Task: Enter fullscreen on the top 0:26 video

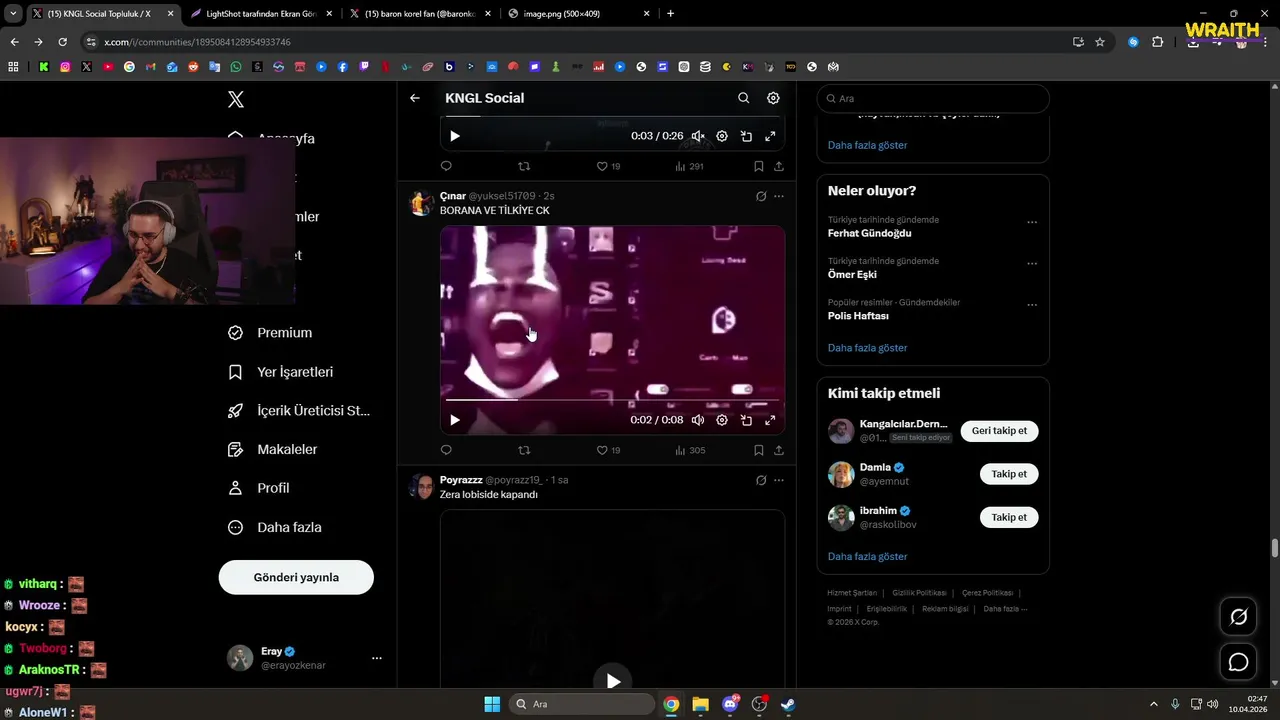Action: point(770,136)
